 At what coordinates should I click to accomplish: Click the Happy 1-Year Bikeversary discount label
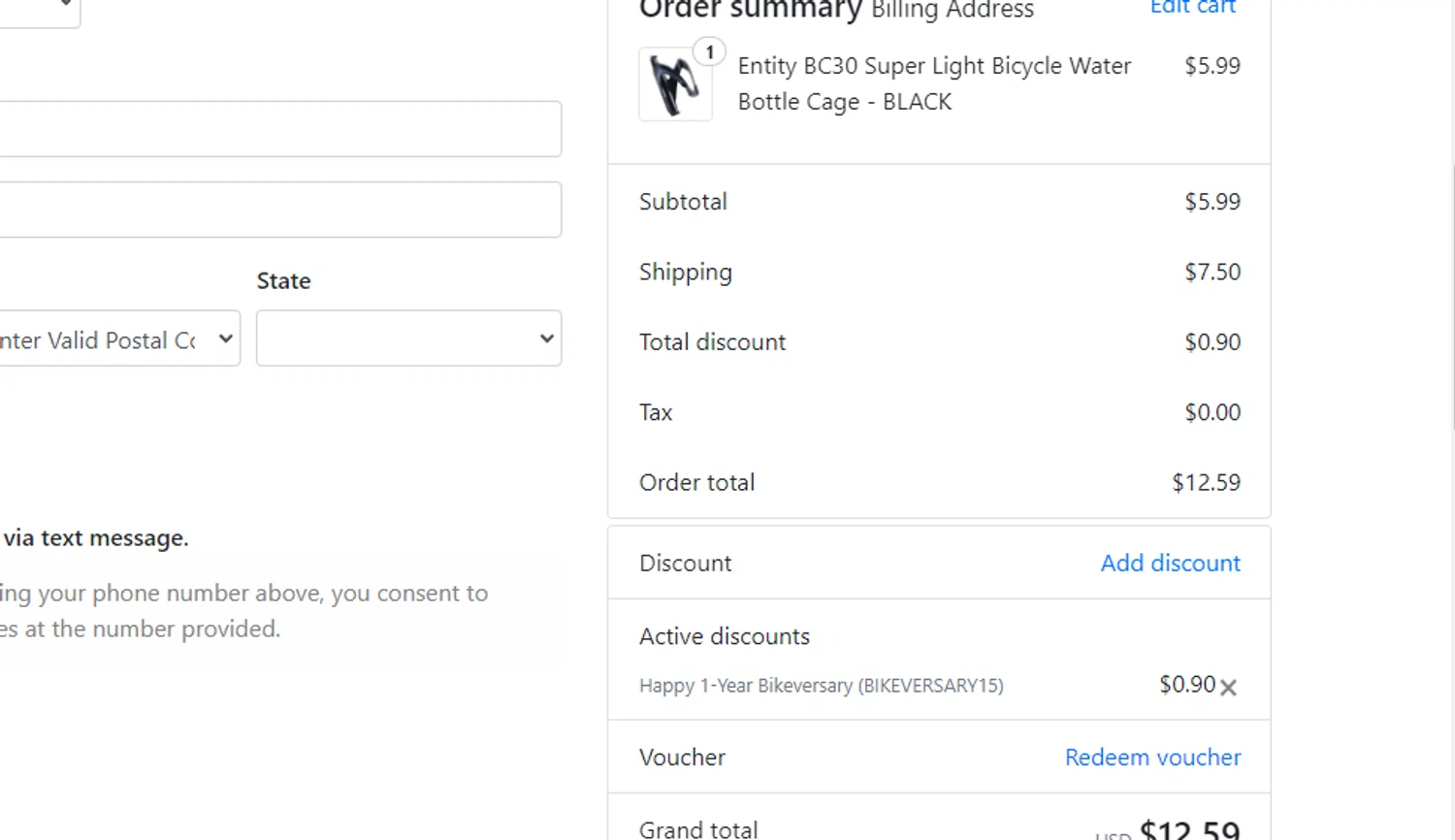(x=821, y=686)
